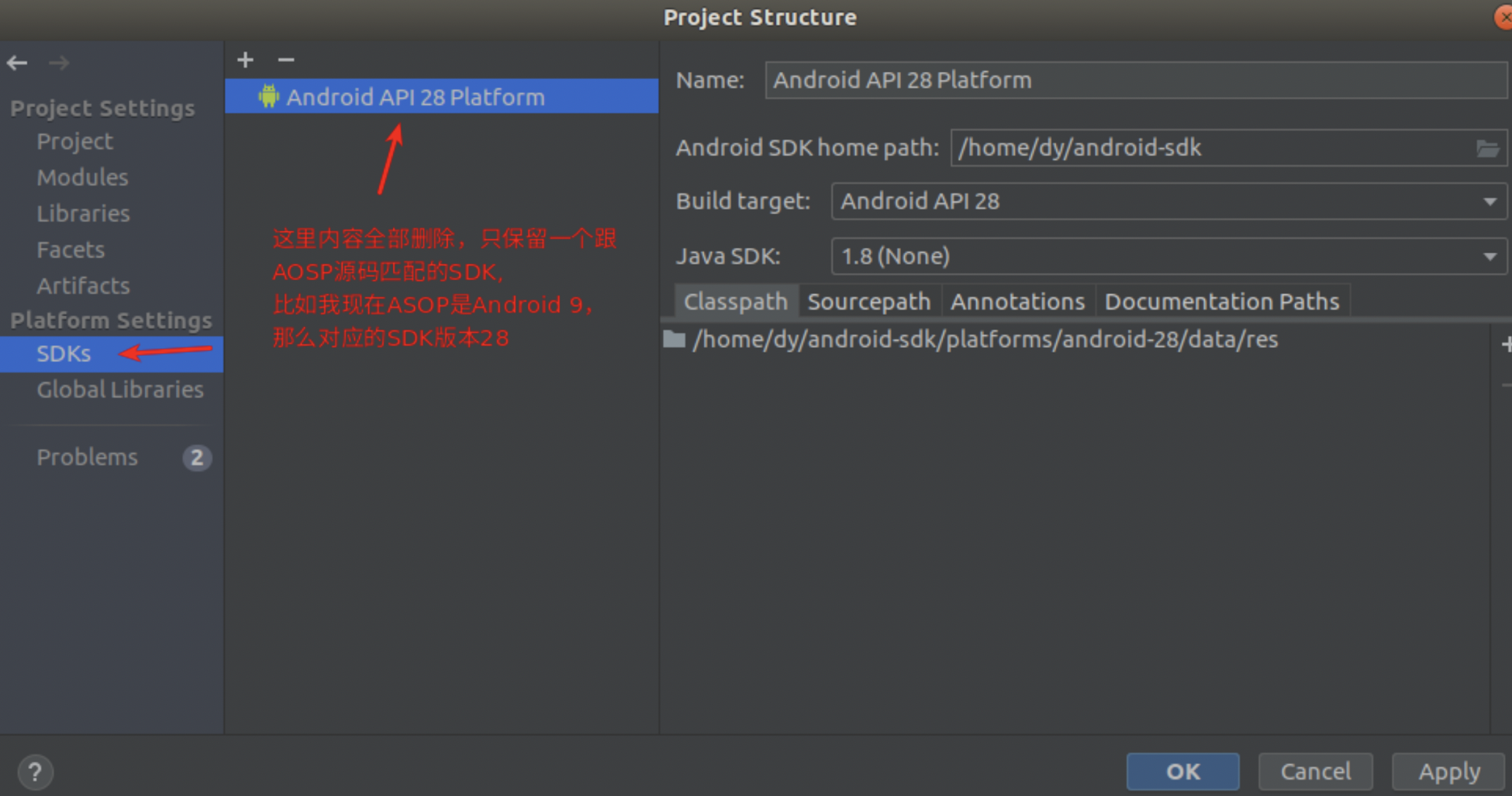Confirm with the OK button
This screenshot has height=796, width=1512.
tap(1182, 772)
